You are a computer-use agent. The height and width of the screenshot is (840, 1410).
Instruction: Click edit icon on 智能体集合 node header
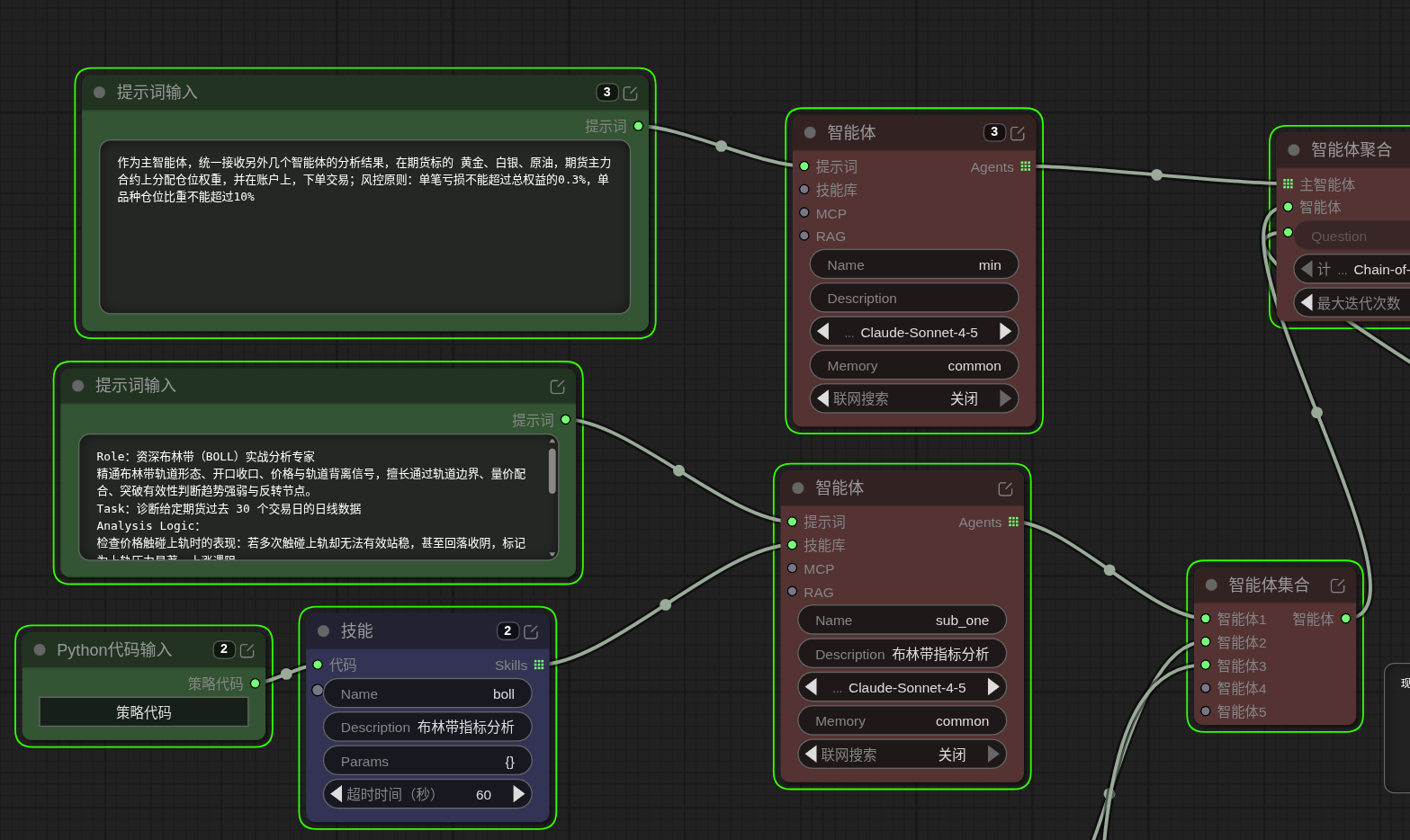pyautogui.click(x=1337, y=585)
